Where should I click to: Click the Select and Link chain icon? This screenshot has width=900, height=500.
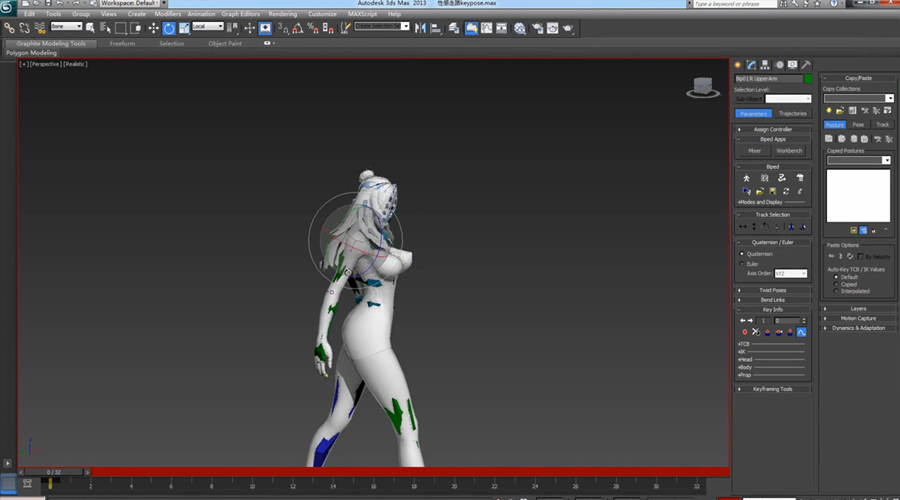[x=9, y=28]
